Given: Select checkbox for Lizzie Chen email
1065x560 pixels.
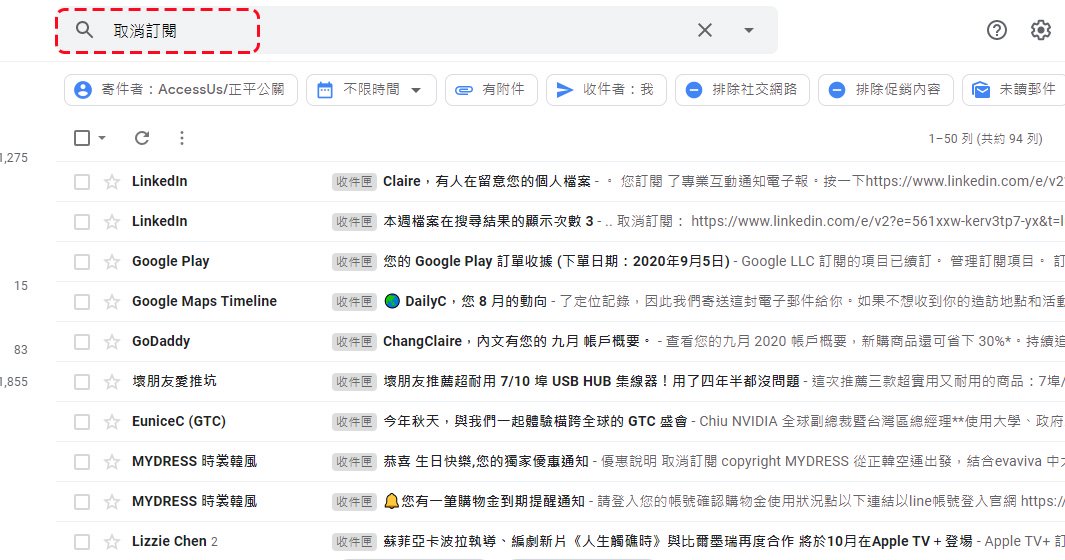Looking at the screenshot, I should click(x=82, y=542).
